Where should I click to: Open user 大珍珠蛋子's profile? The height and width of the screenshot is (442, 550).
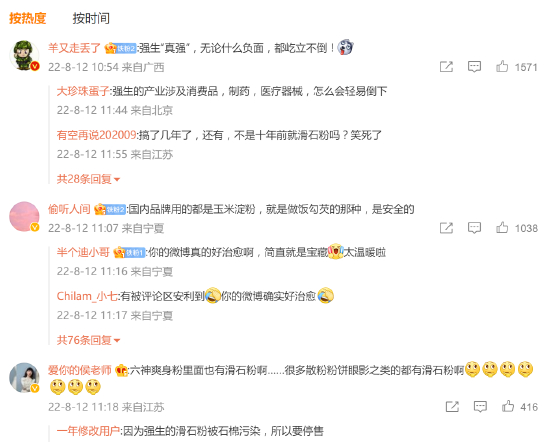tap(83, 91)
